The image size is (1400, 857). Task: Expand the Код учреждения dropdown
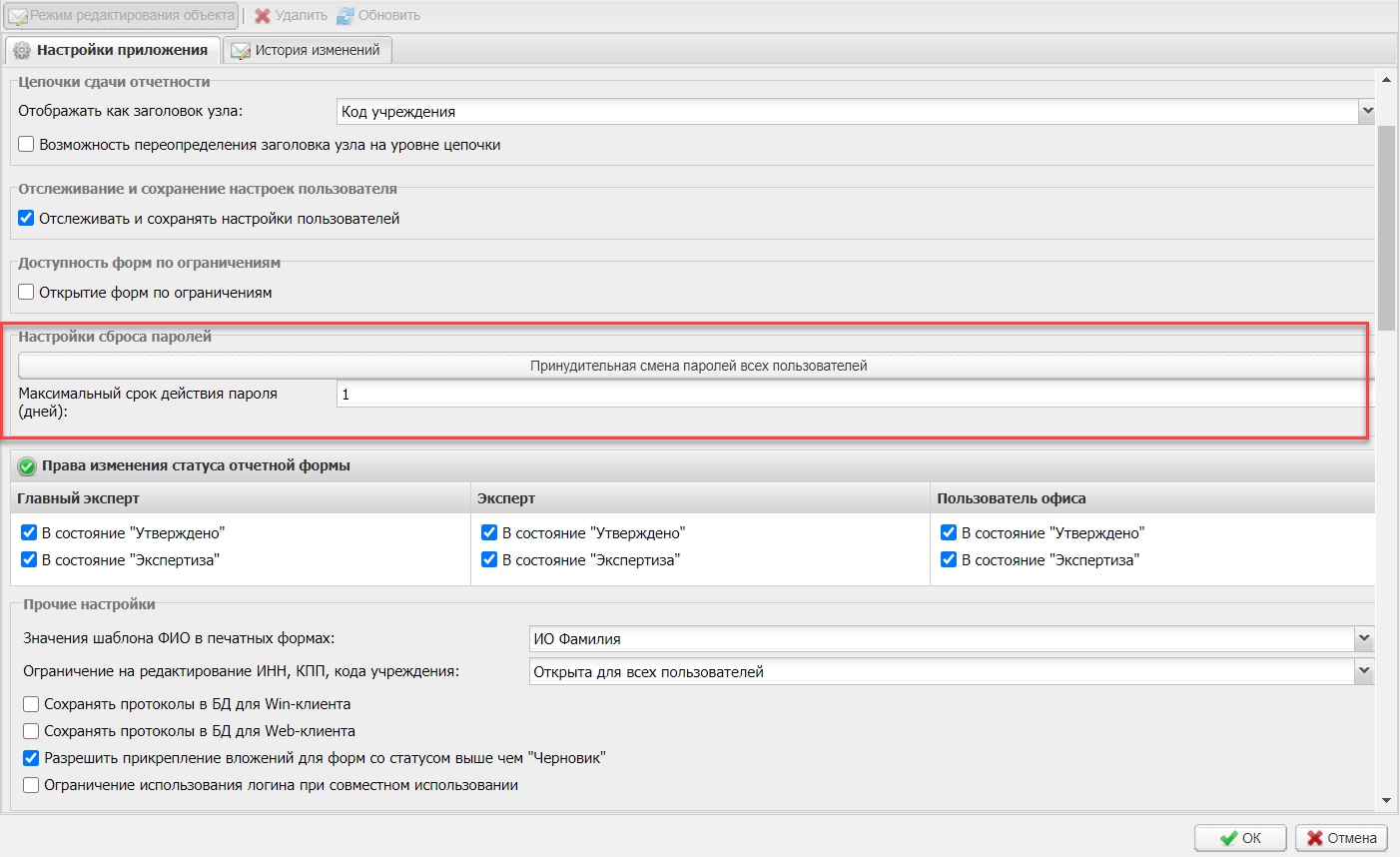[1367, 112]
